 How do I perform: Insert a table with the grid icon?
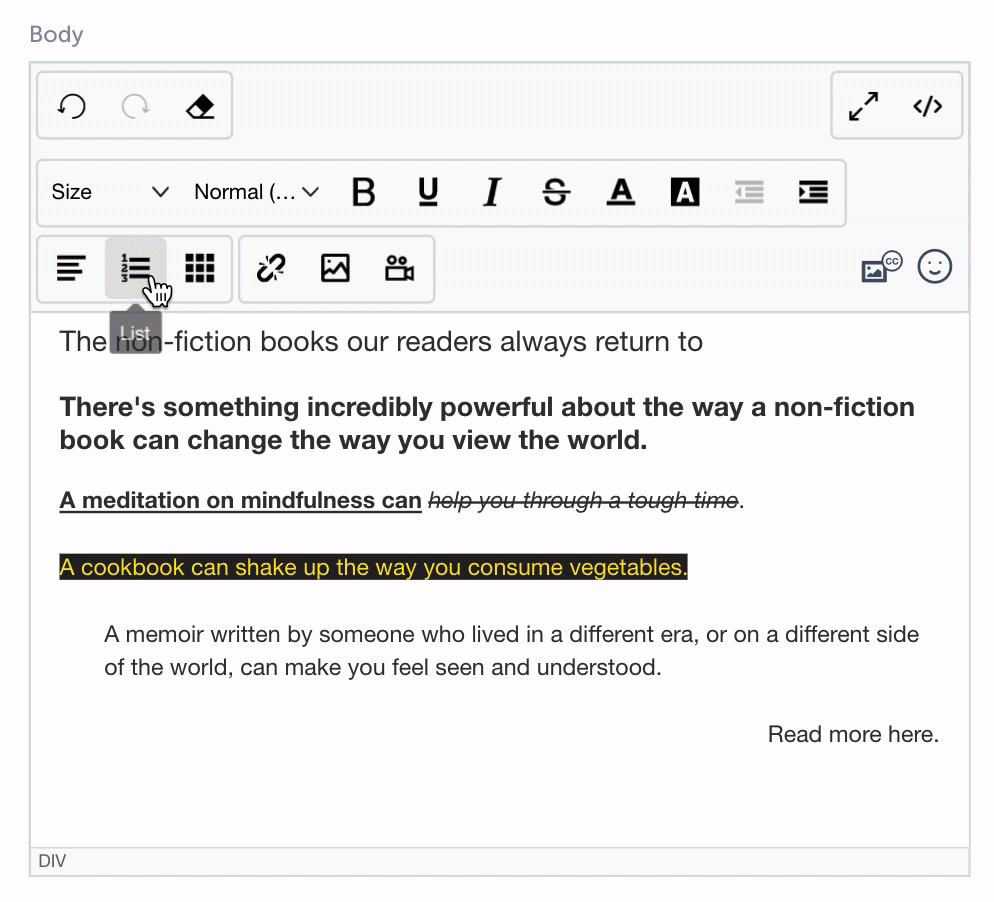200,268
